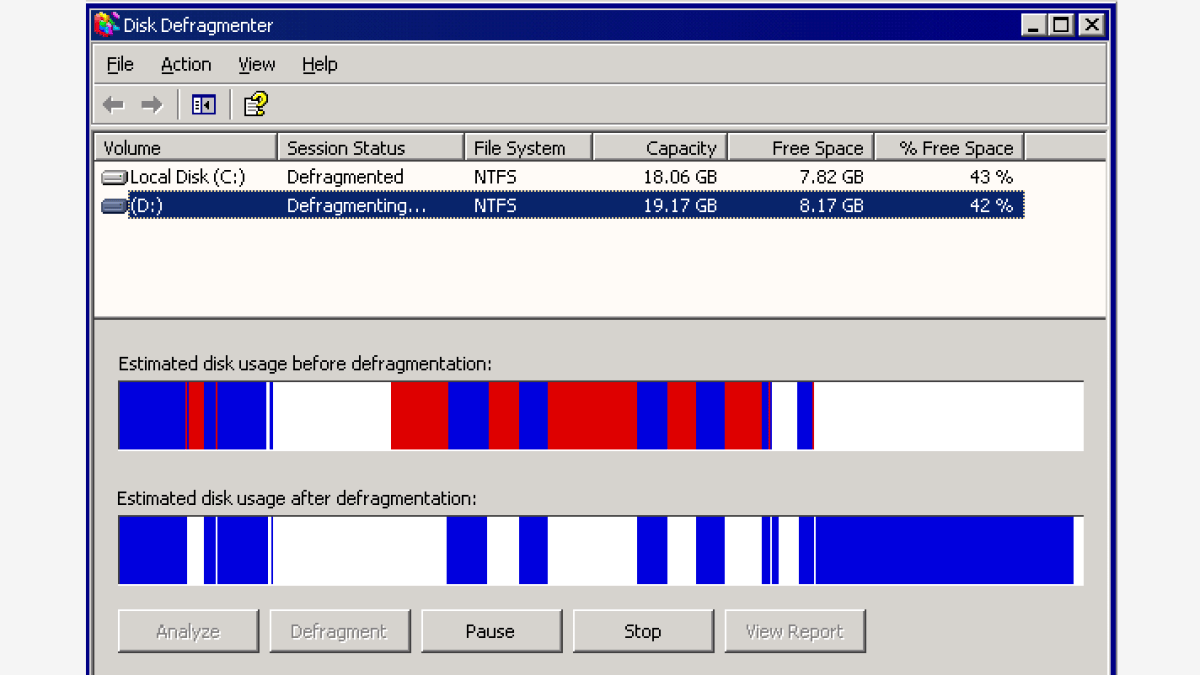Click the View Report button
1200x675 pixels.
[x=795, y=631]
